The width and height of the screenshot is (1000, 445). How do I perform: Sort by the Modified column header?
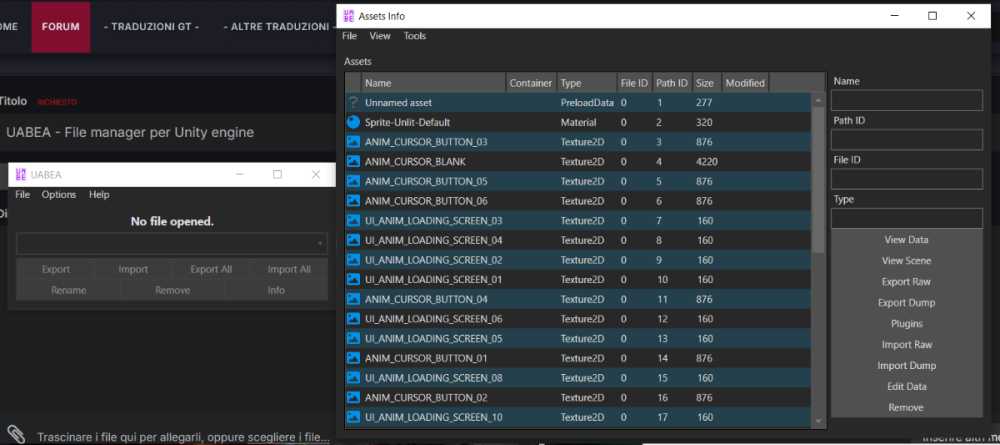746,83
